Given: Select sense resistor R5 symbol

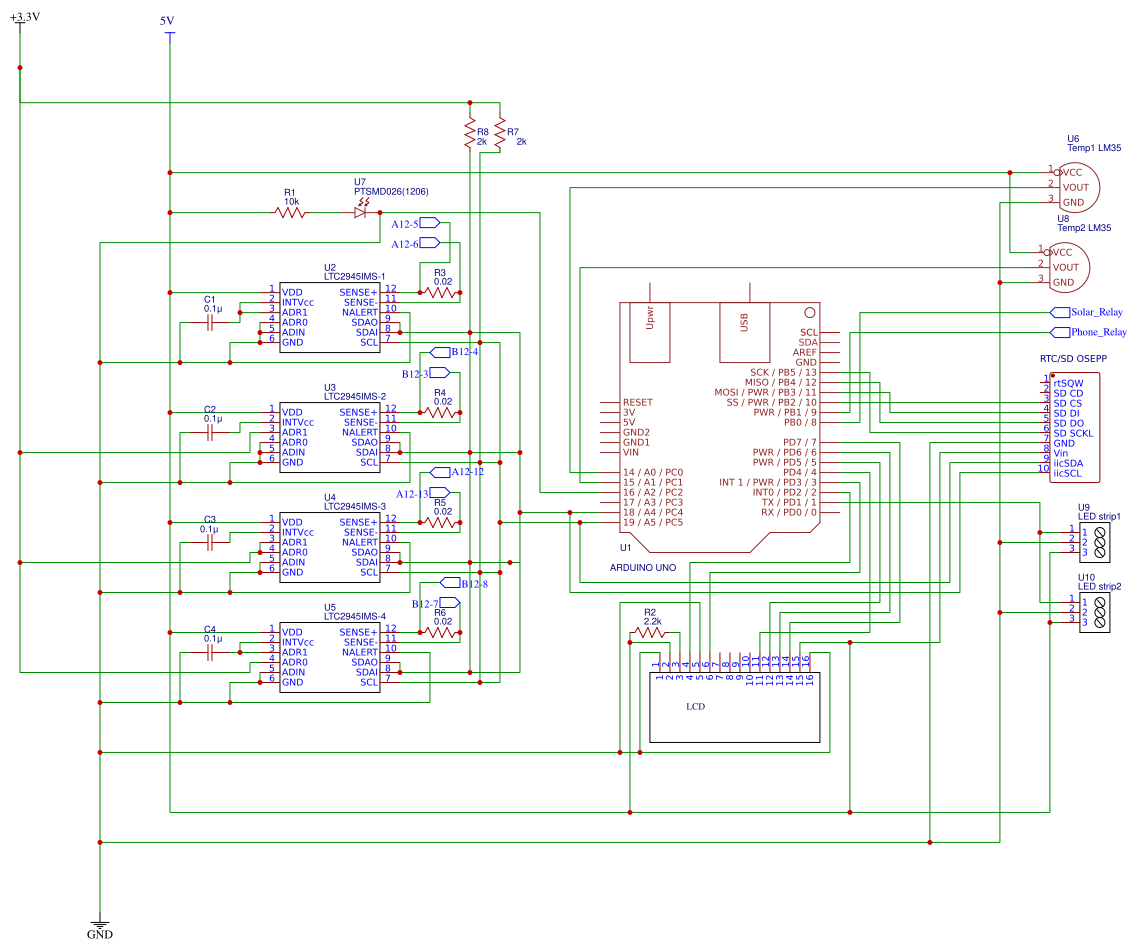Looking at the screenshot, I should [442, 522].
